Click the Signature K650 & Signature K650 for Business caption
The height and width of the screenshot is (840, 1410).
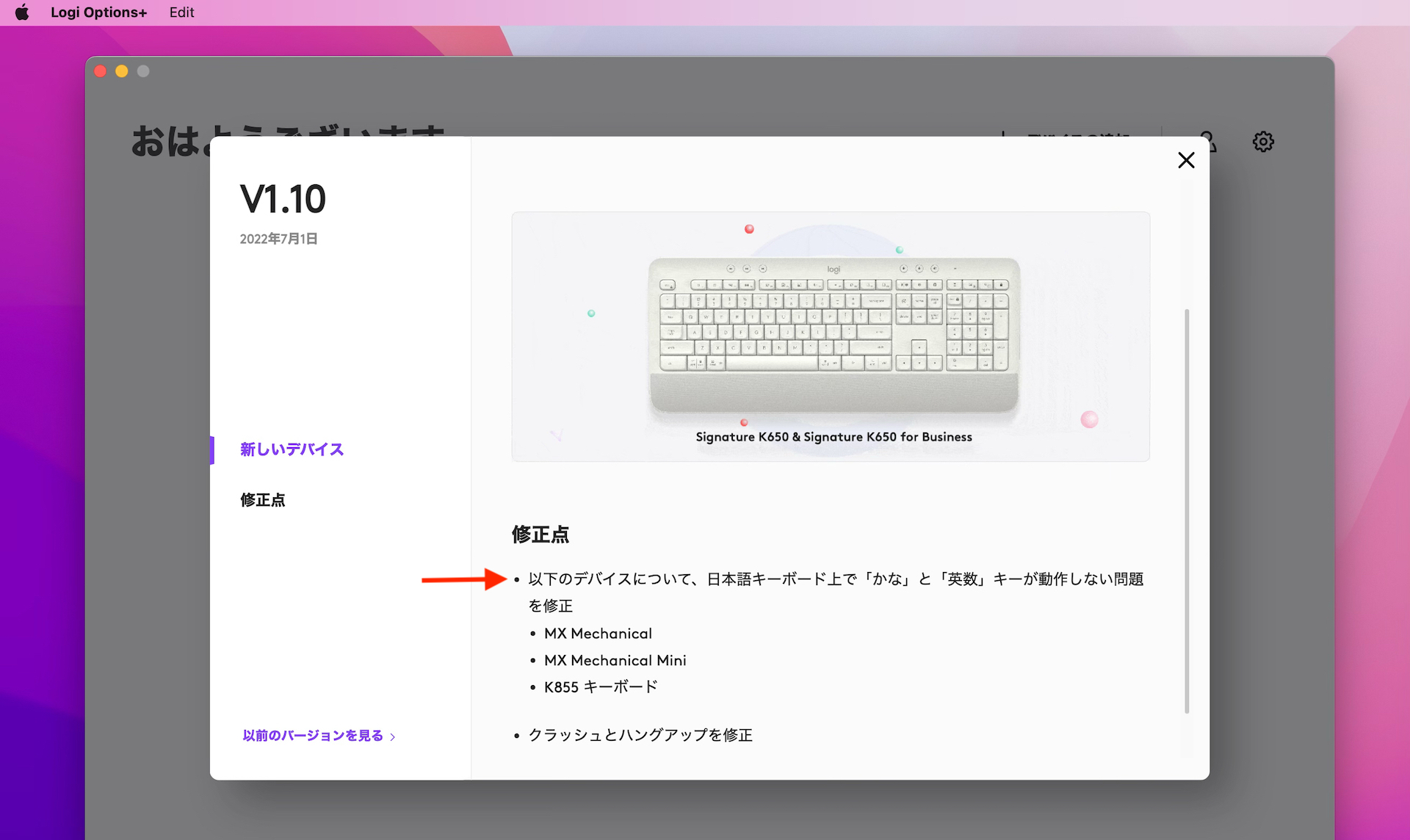834,437
